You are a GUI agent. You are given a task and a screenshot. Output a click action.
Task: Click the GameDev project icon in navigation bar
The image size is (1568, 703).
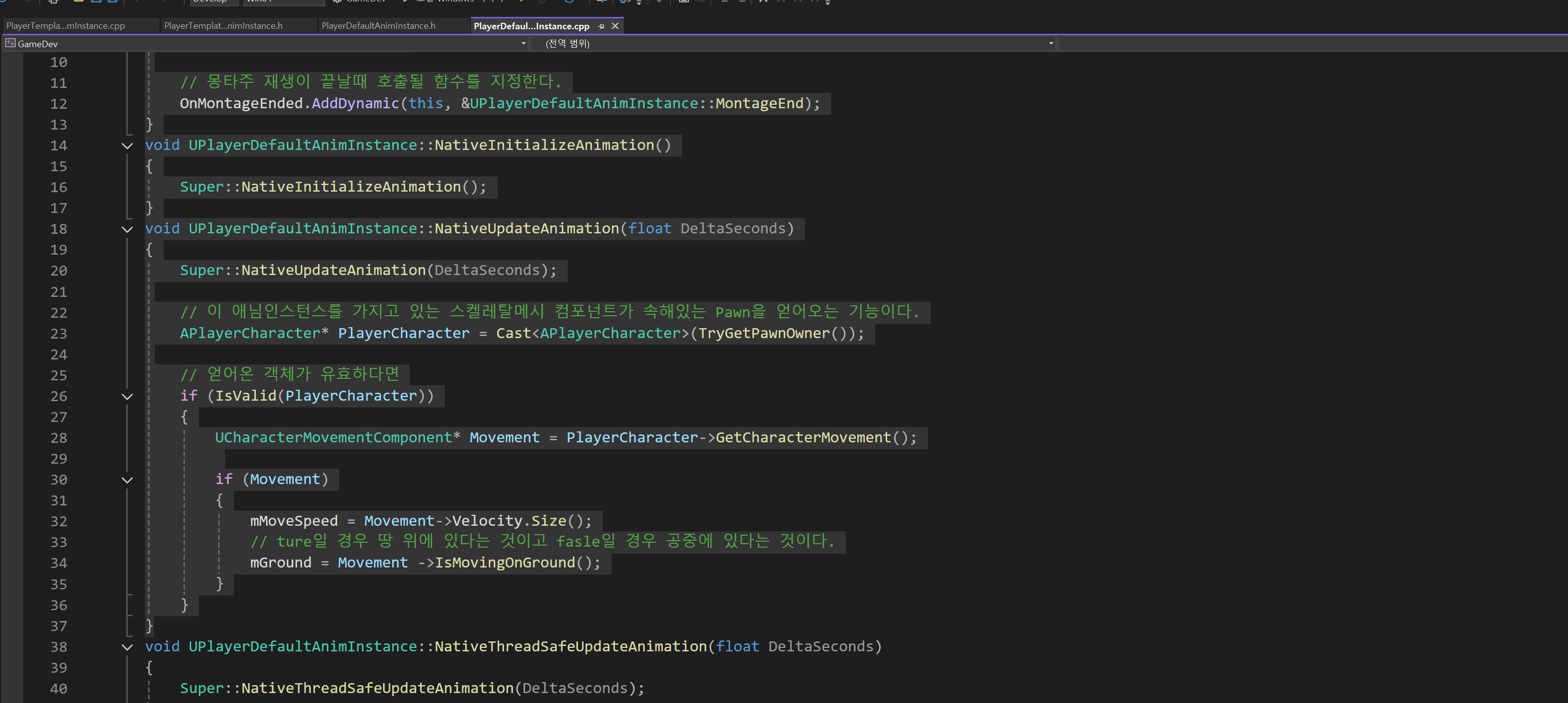(x=10, y=43)
